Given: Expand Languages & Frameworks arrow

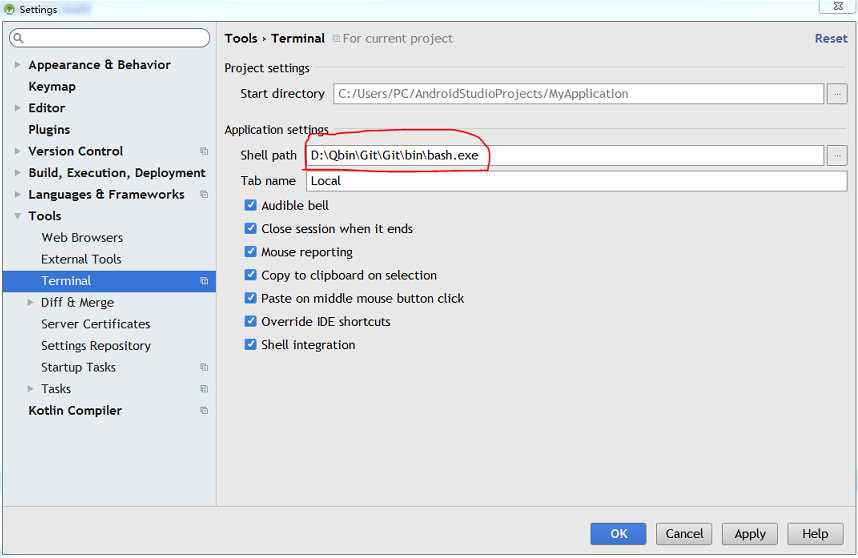Looking at the screenshot, I should pyautogui.click(x=18, y=194).
